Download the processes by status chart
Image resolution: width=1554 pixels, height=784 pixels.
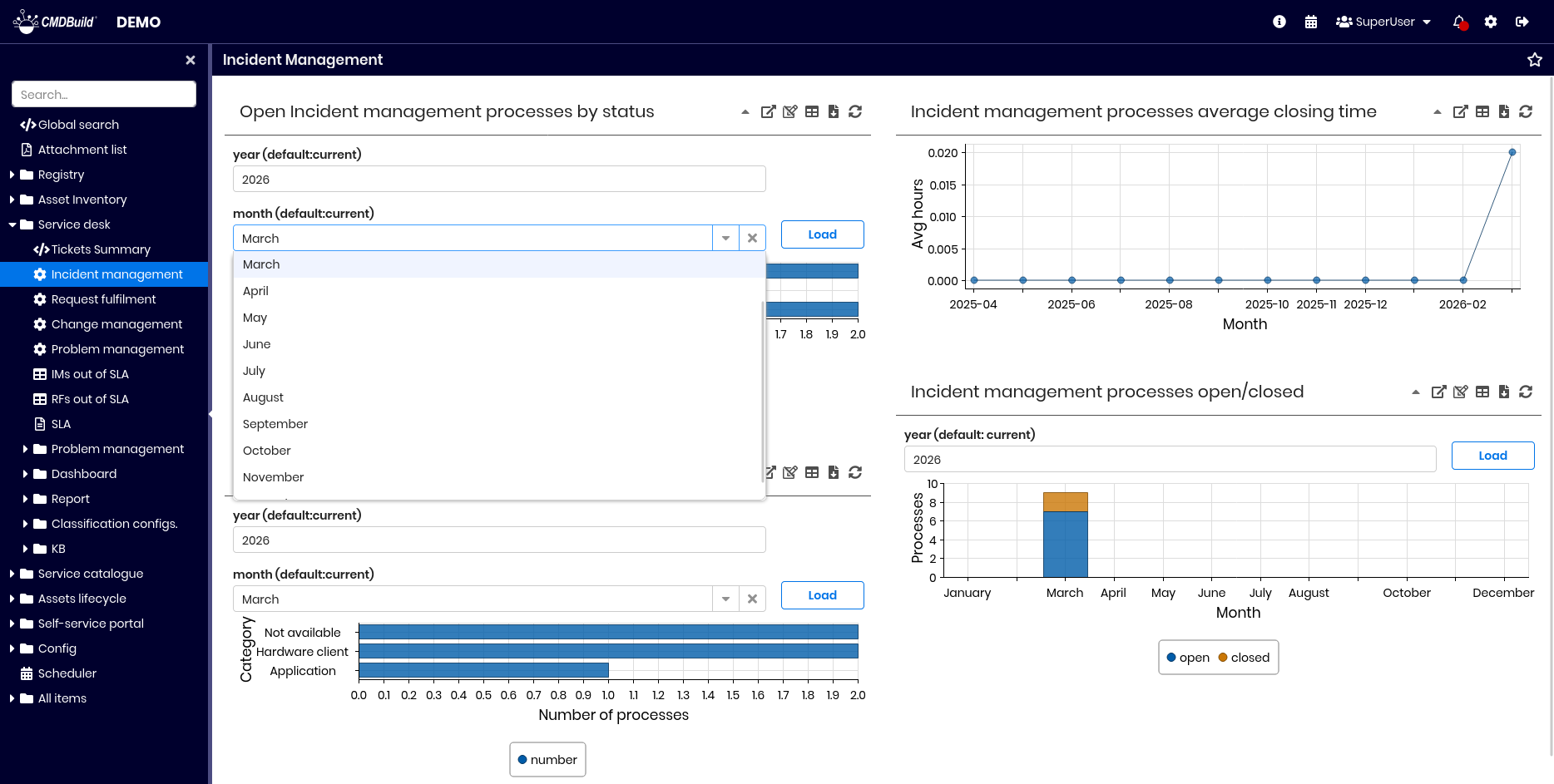click(x=833, y=111)
